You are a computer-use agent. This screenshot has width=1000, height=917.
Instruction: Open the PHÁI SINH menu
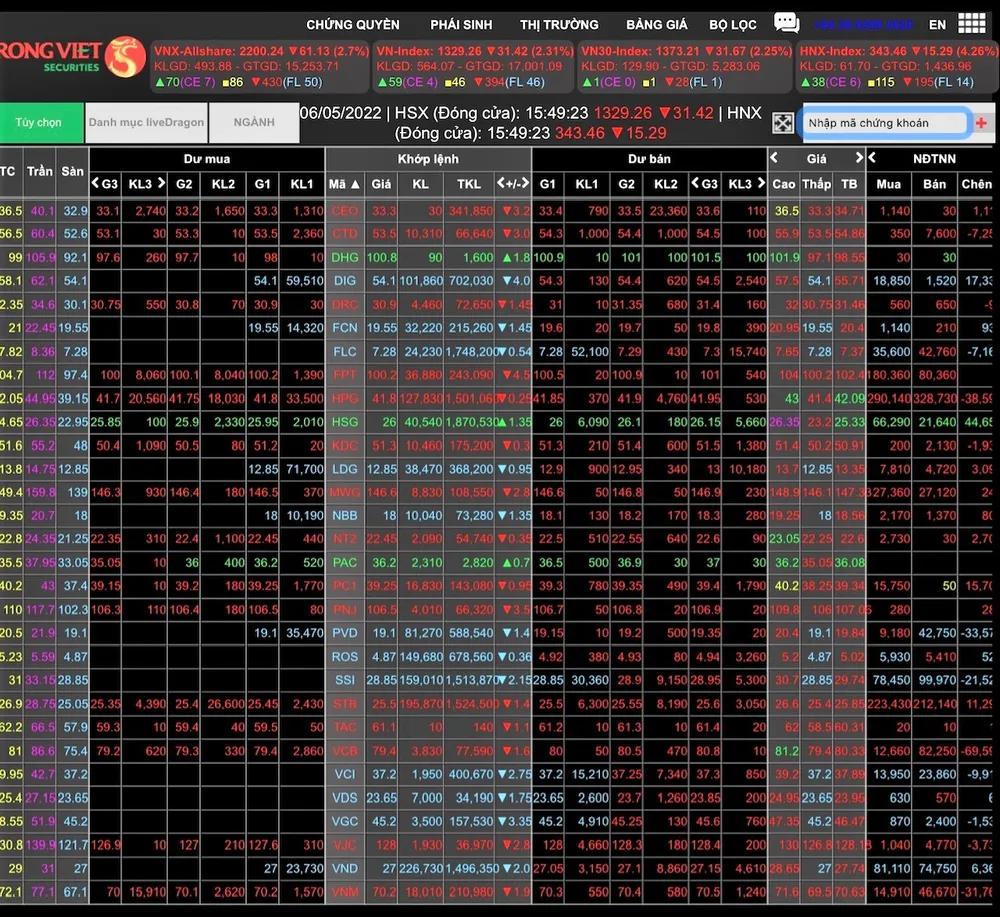coord(459,24)
